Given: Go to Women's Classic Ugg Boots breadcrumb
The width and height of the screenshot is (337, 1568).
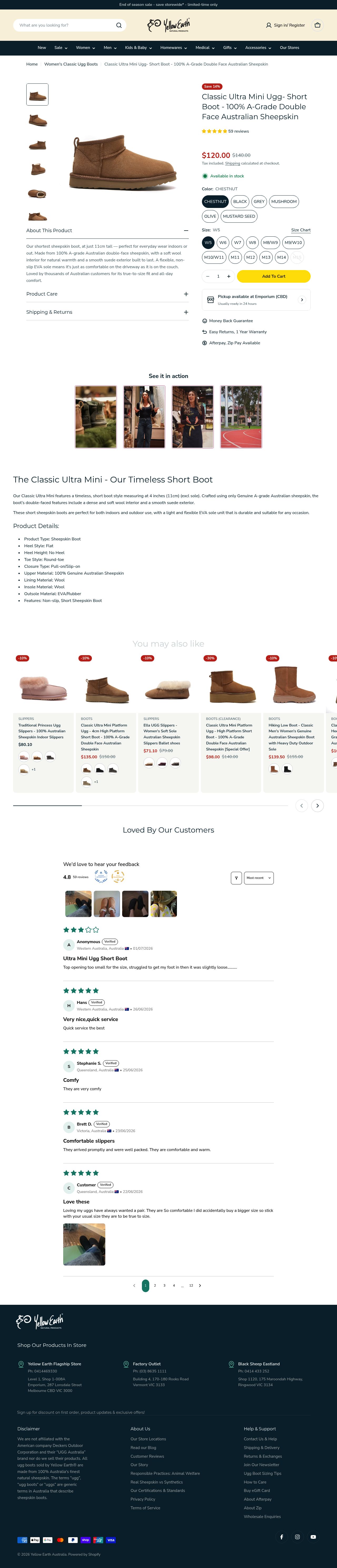Looking at the screenshot, I should tap(71, 64).
